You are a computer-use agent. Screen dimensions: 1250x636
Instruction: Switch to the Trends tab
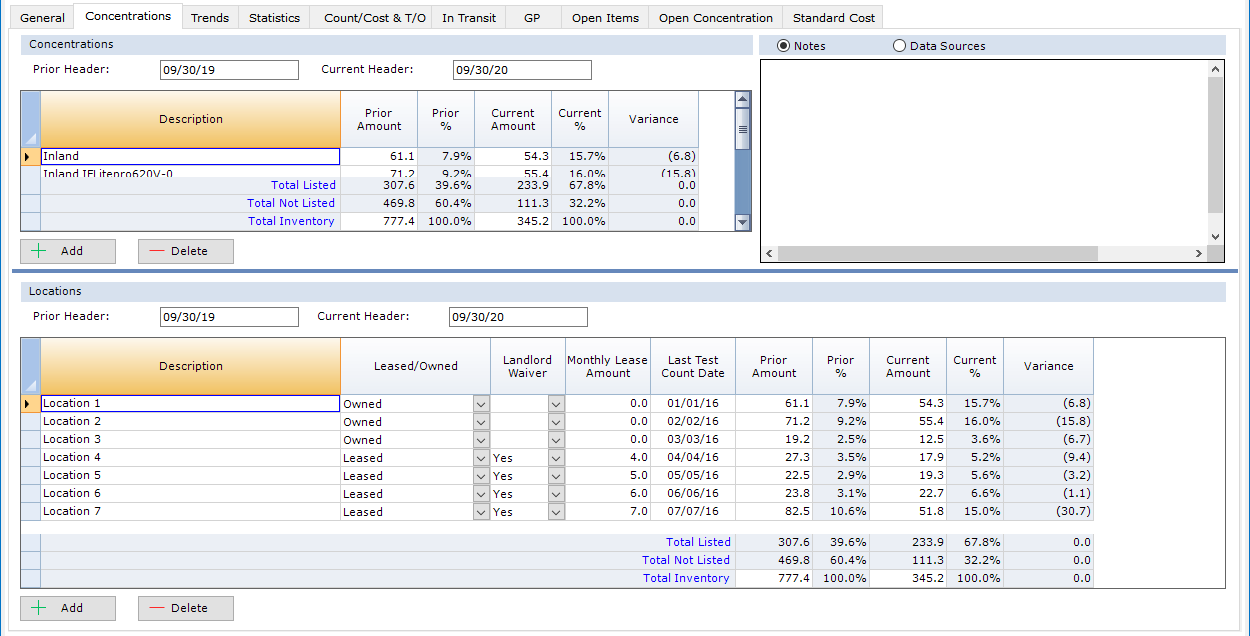point(210,16)
